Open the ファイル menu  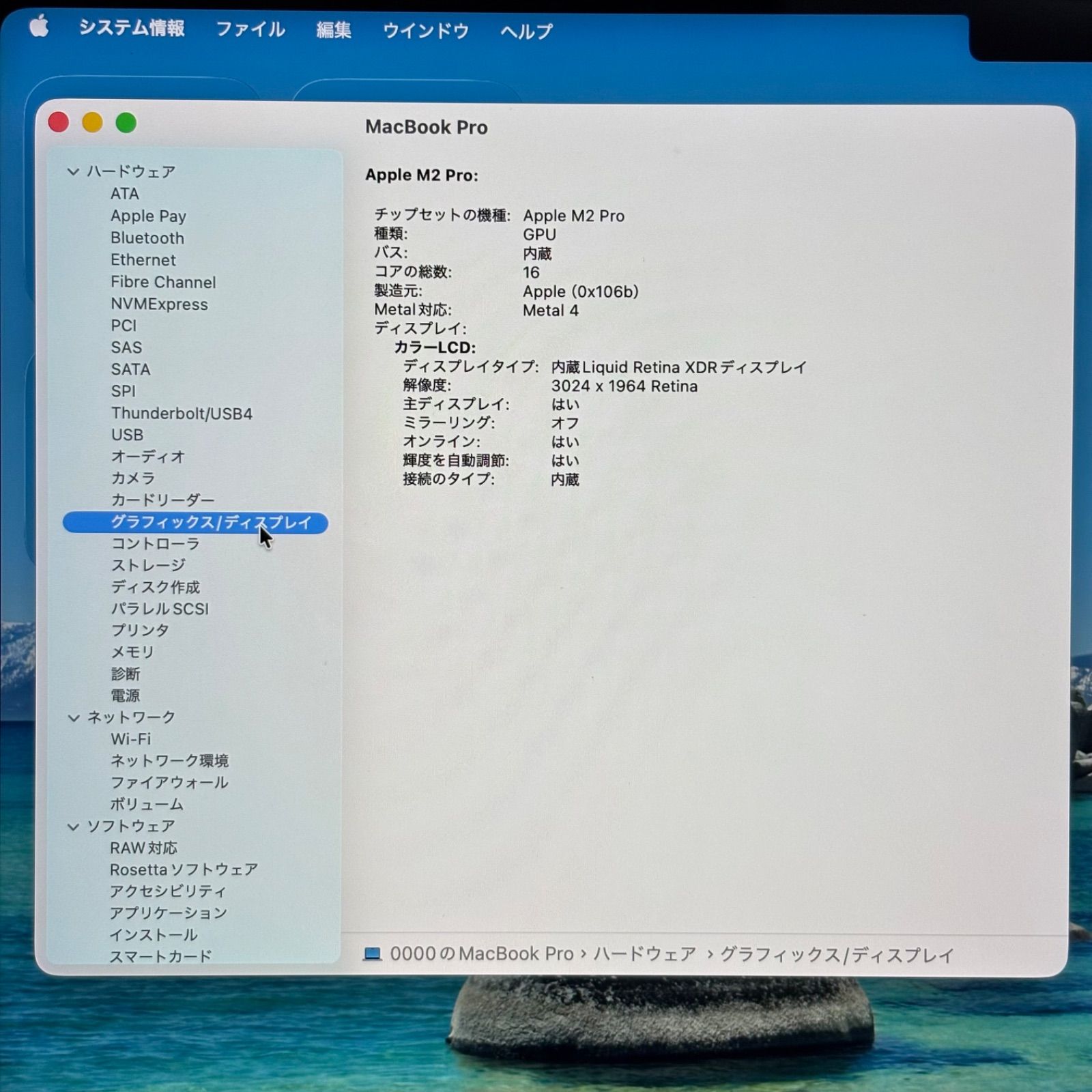click(x=250, y=29)
